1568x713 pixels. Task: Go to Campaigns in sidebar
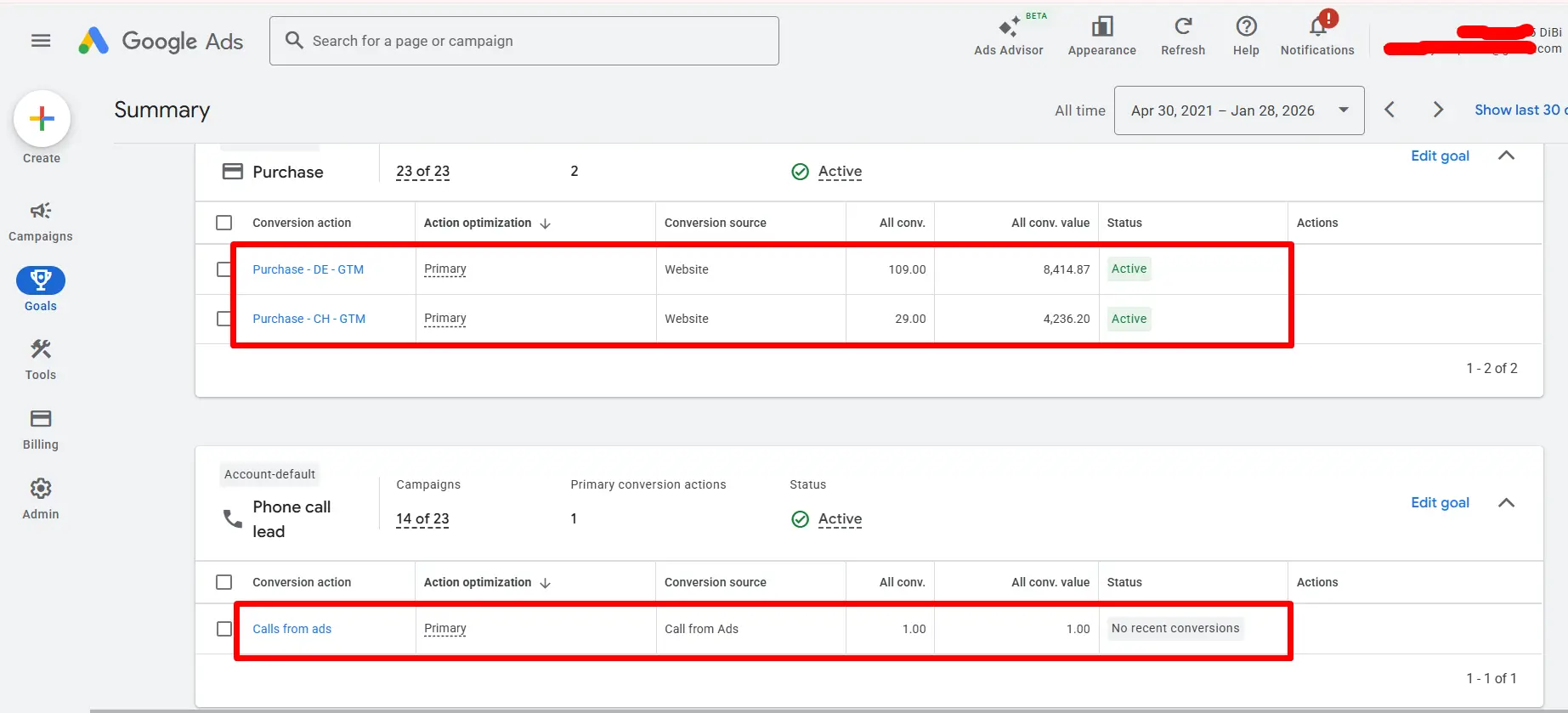[x=41, y=221]
